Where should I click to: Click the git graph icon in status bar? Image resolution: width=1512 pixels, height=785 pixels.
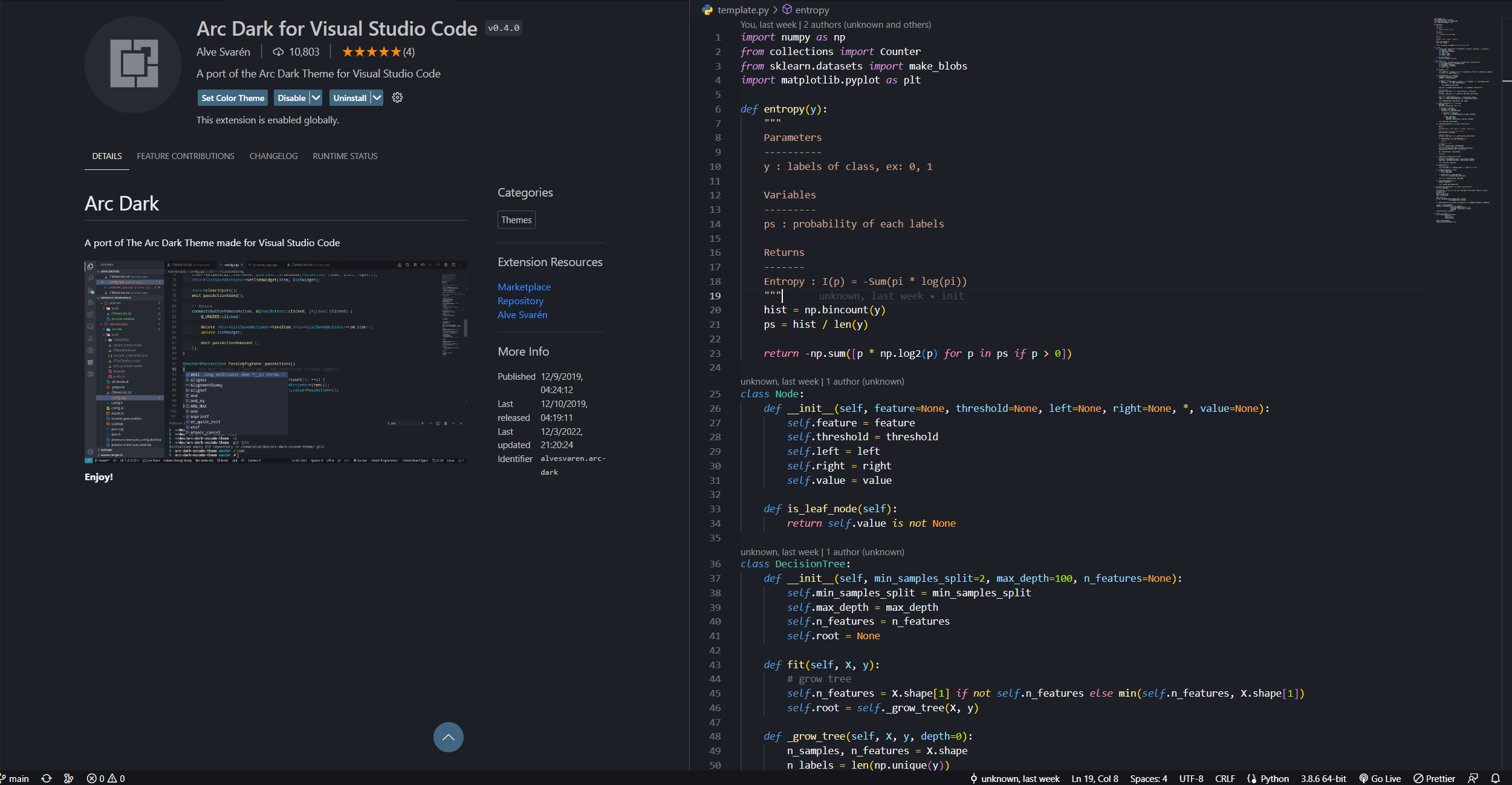(69, 778)
